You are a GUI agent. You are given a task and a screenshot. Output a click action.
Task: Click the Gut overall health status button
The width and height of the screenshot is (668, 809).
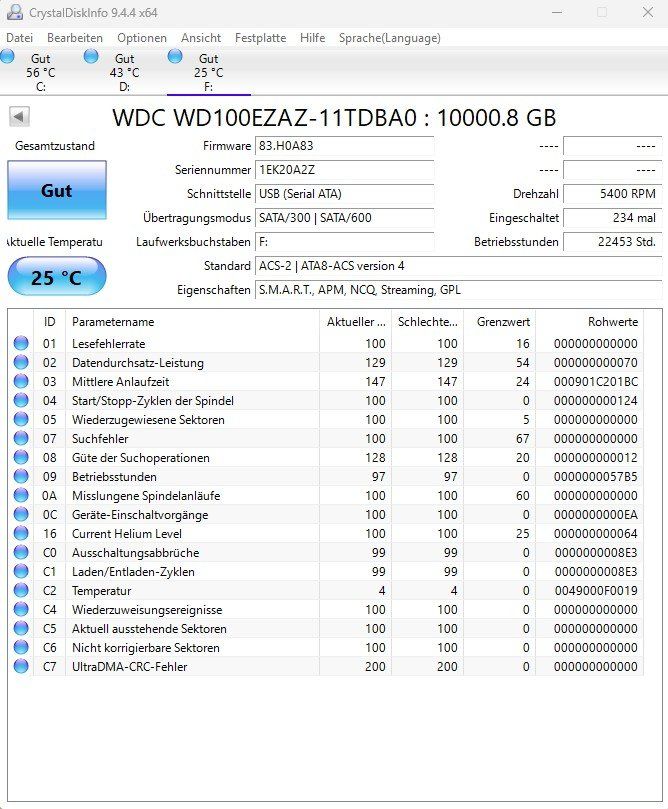coord(57,190)
